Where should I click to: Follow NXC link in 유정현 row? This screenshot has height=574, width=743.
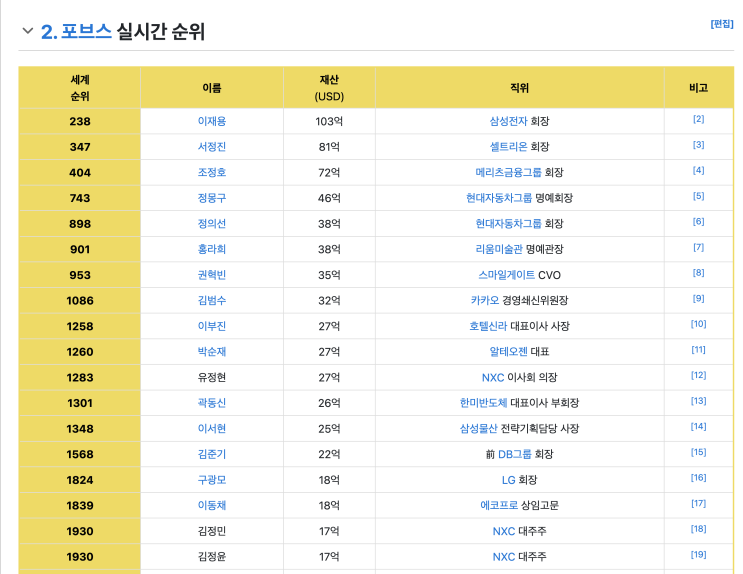(493, 378)
